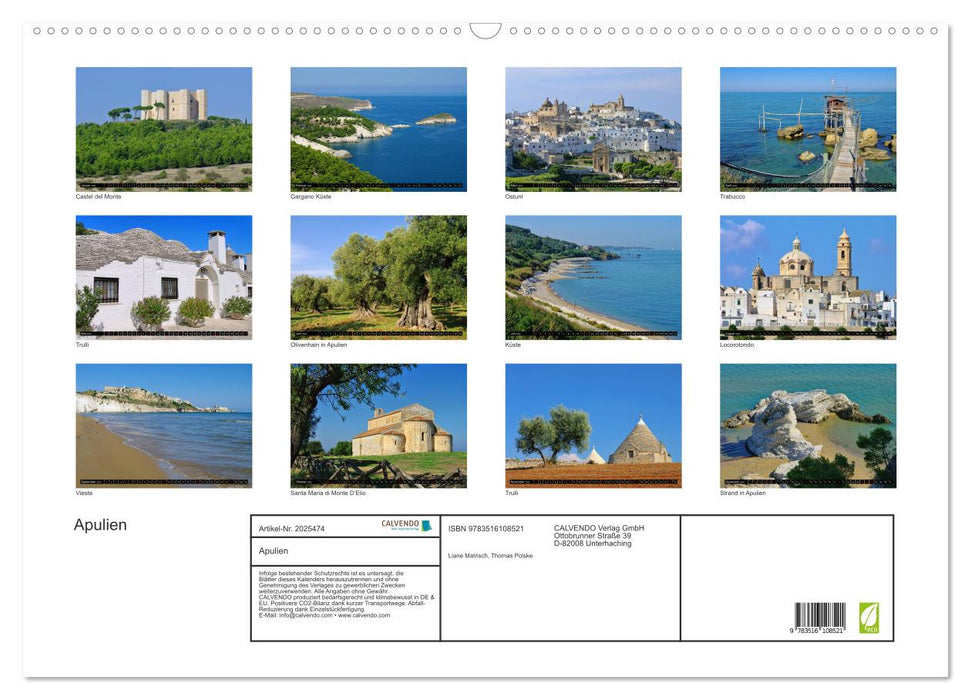Viewport: 971px width, 700px height.
Task: Select the Apulien title text
Action: (x=98, y=524)
